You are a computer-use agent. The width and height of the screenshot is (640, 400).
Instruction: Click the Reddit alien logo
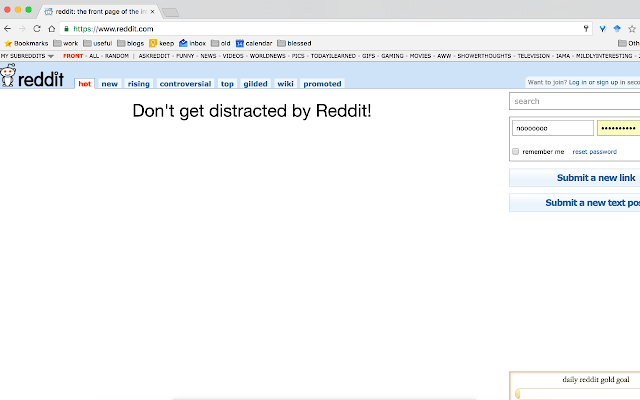pos(9,76)
